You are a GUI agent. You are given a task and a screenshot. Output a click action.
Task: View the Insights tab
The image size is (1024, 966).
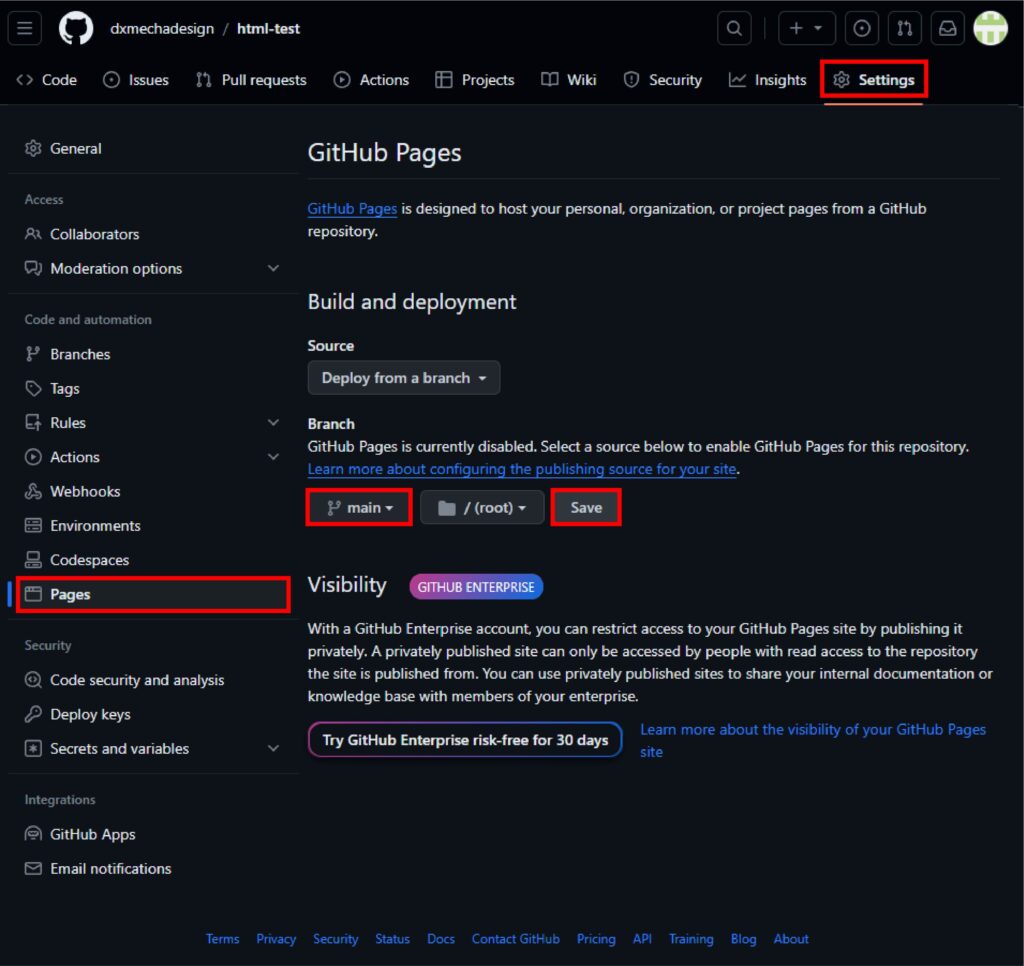pos(767,80)
